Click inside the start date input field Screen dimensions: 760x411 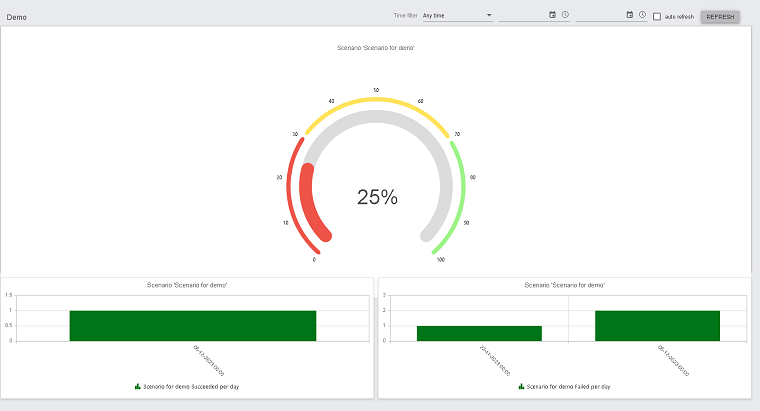pos(522,15)
